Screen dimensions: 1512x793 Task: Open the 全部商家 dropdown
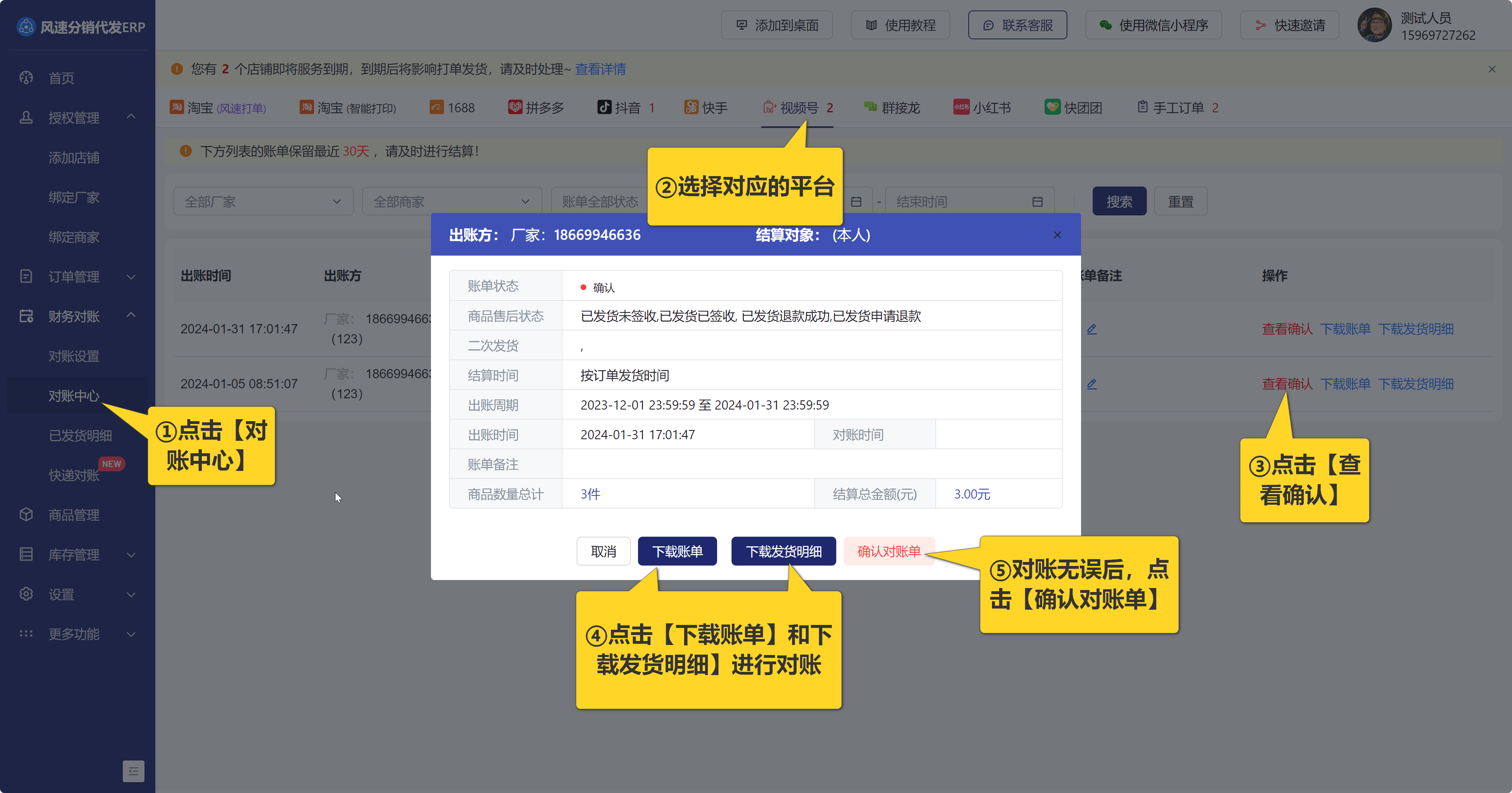click(451, 202)
